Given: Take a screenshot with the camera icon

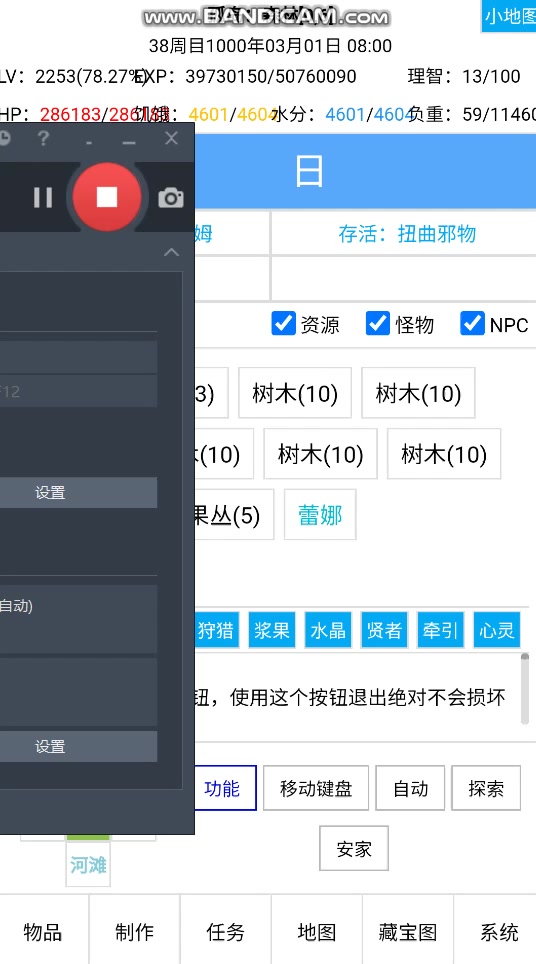Looking at the screenshot, I should (171, 198).
